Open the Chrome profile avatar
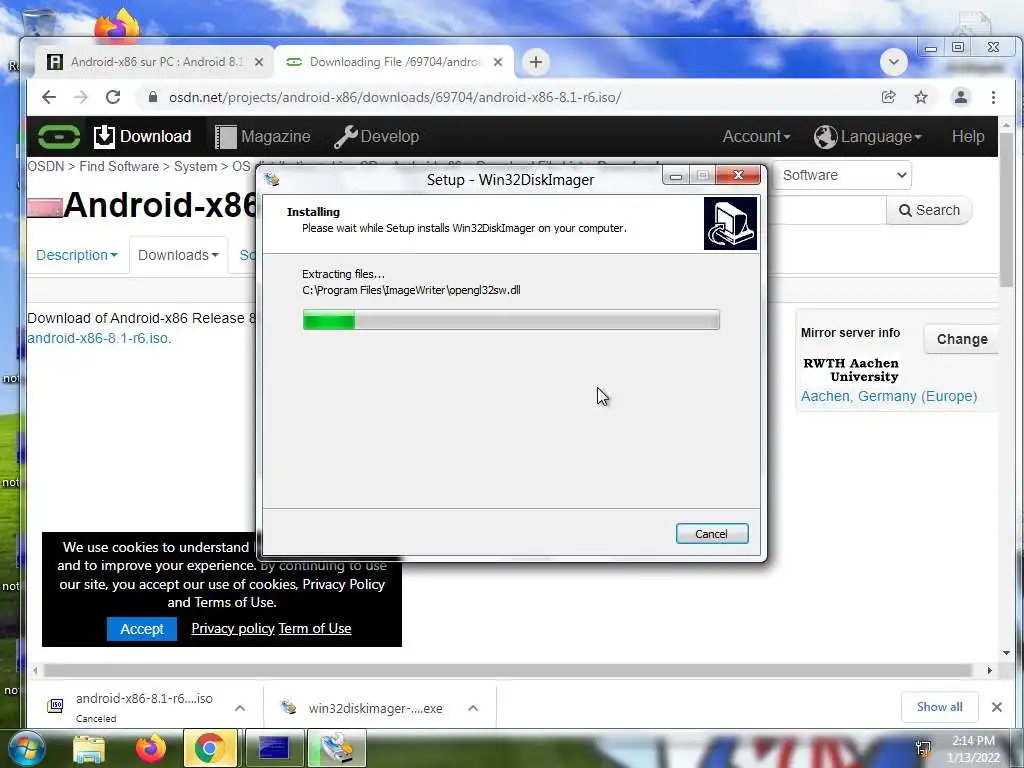Viewport: 1024px width, 768px height. [x=961, y=97]
